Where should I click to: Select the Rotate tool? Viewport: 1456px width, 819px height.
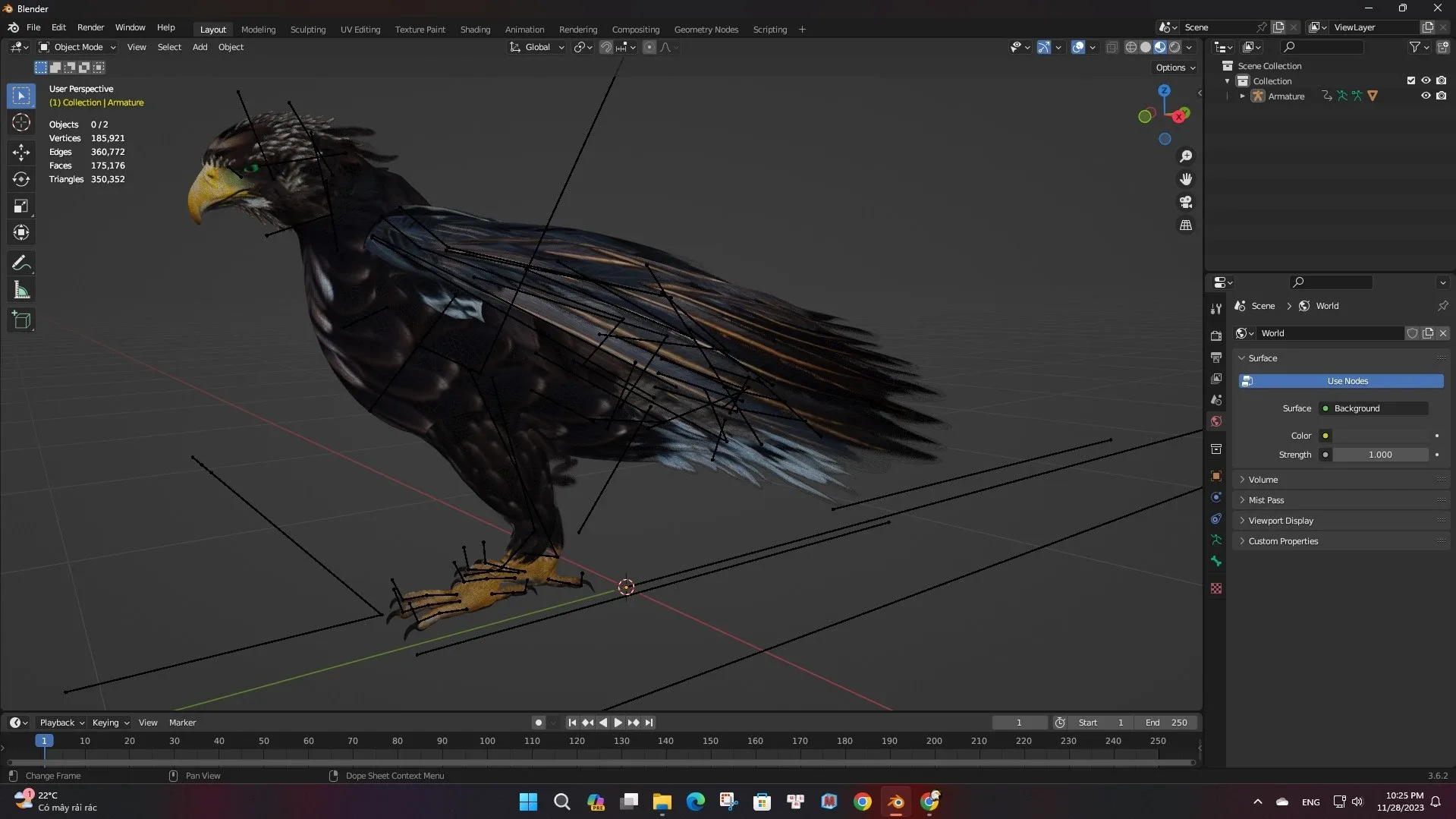(x=21, y=179)
